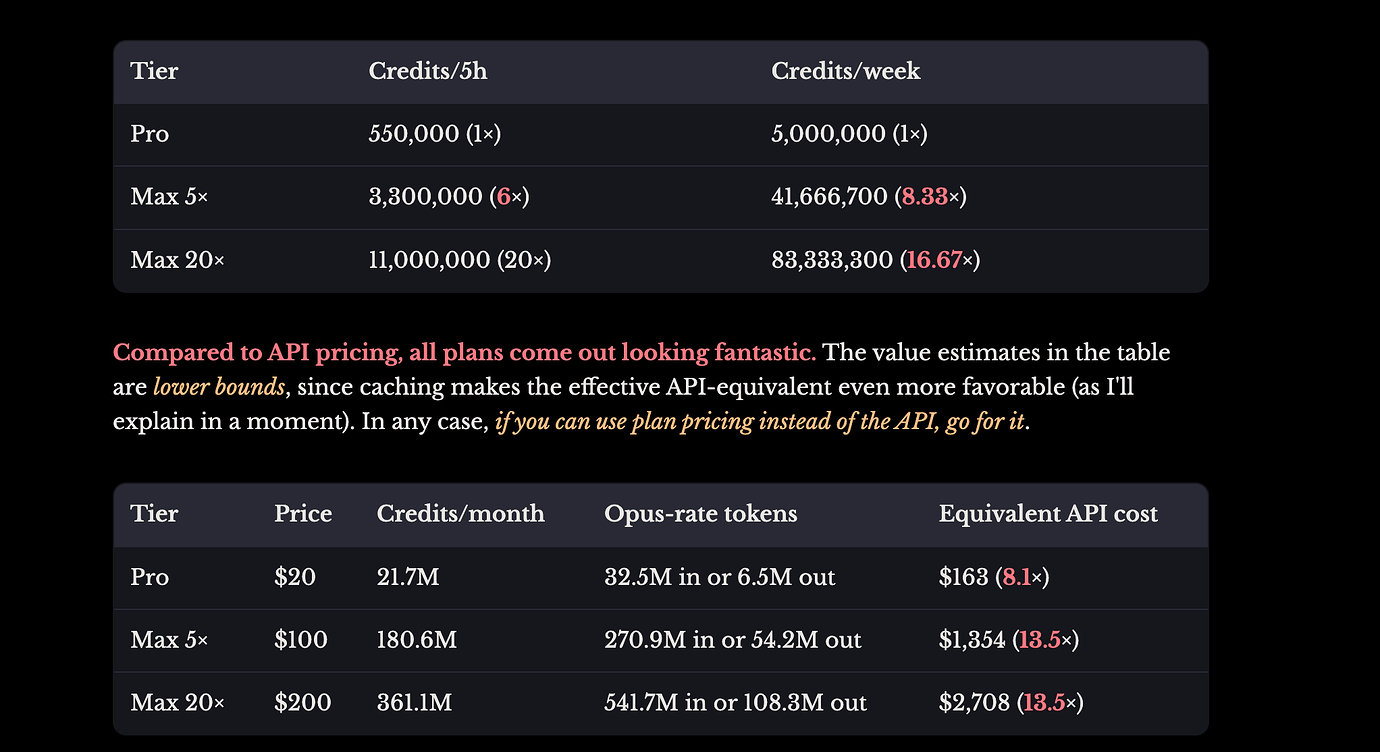The height and width of the screenshot is (752, 1380).
Task: Click the 'Credits/5h' column header
Action: 428,71
